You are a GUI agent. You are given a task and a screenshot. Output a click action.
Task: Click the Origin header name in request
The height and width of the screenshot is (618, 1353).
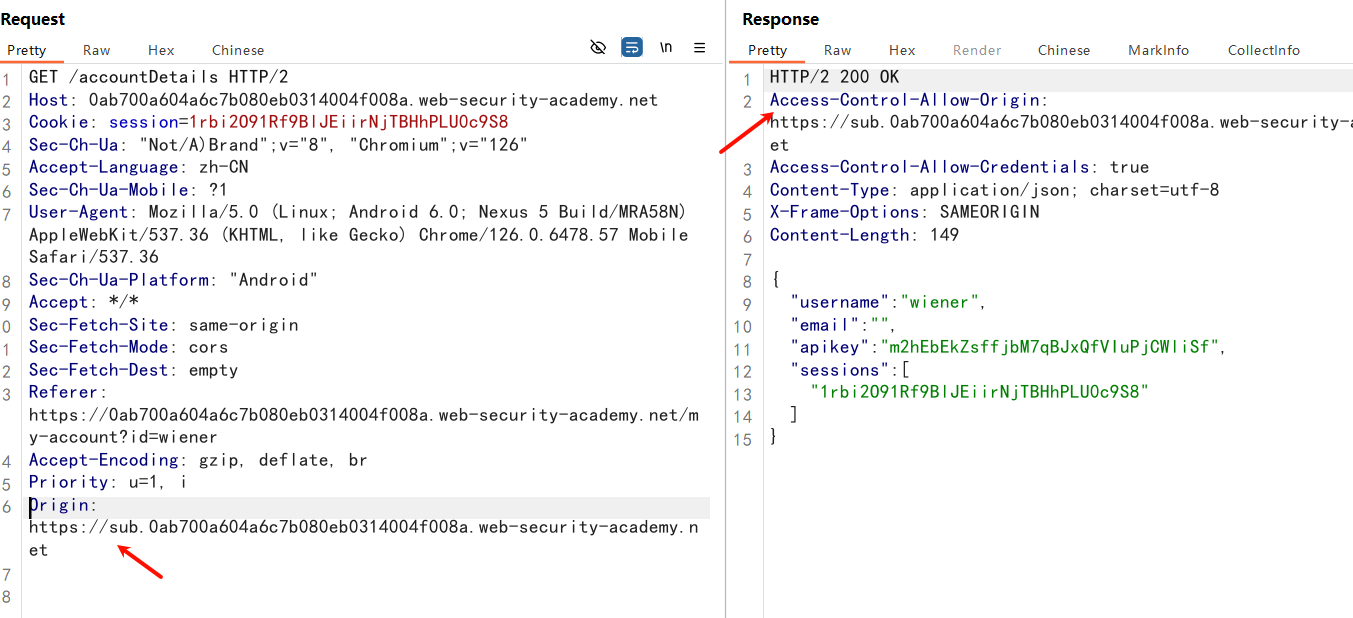pyautogui.click(x=60, y=505)
